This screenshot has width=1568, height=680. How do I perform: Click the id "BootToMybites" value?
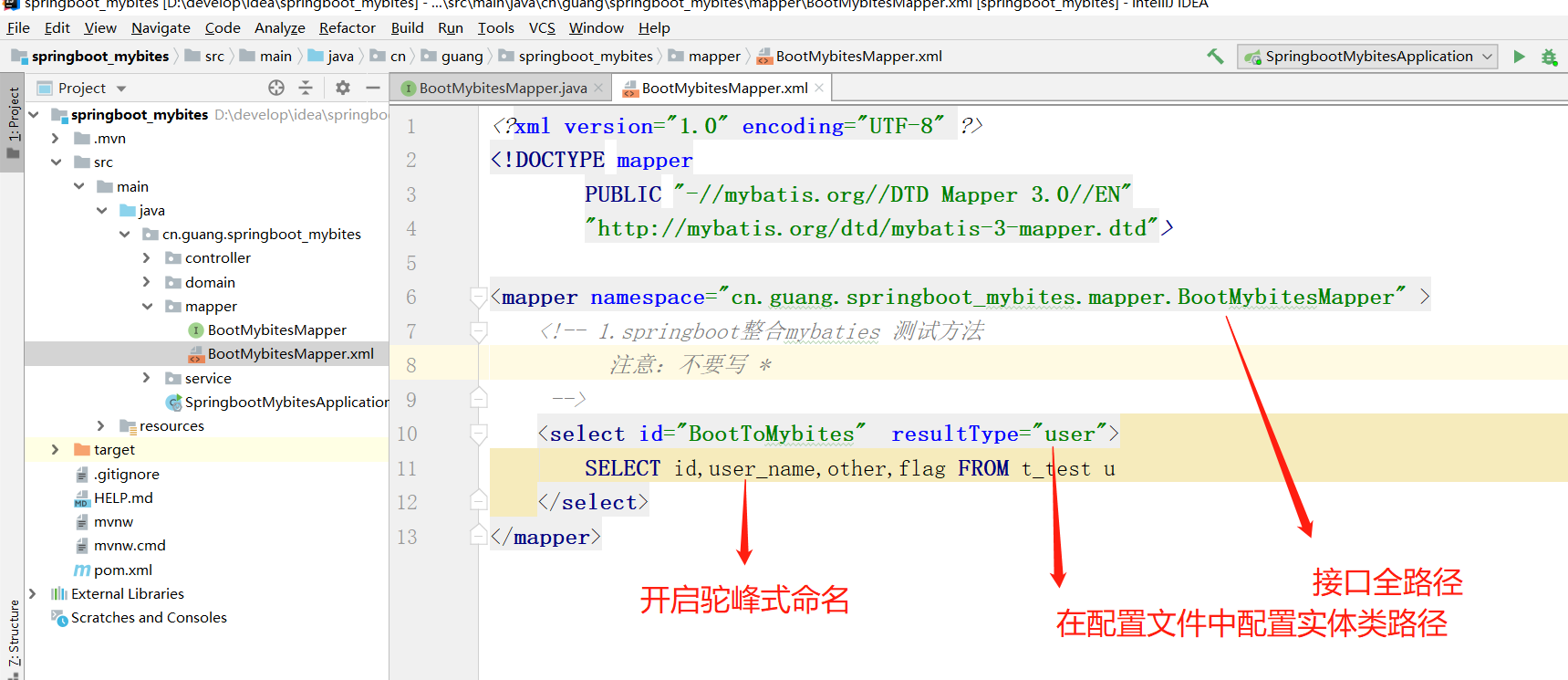pyautogui.click(x=771, y=434)
